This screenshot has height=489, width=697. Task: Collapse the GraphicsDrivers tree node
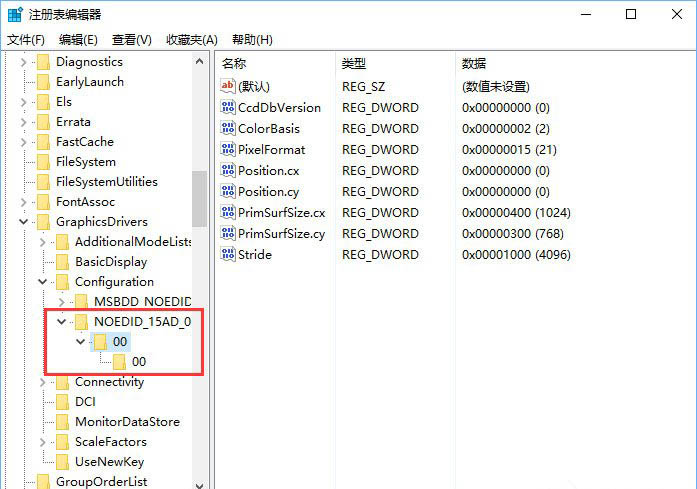(x=23, y=222)
